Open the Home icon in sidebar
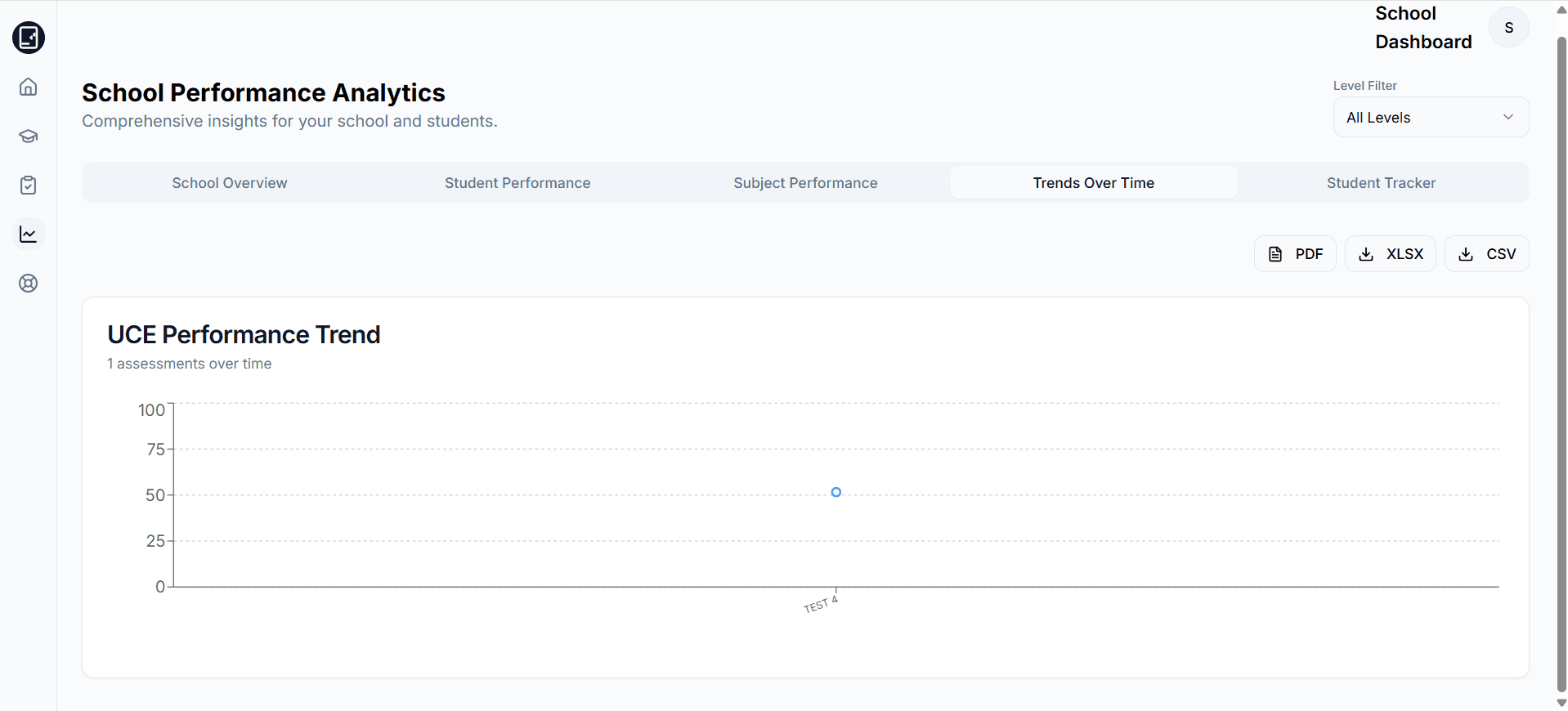Screen dimensions: 1568x711 [29, 87]
